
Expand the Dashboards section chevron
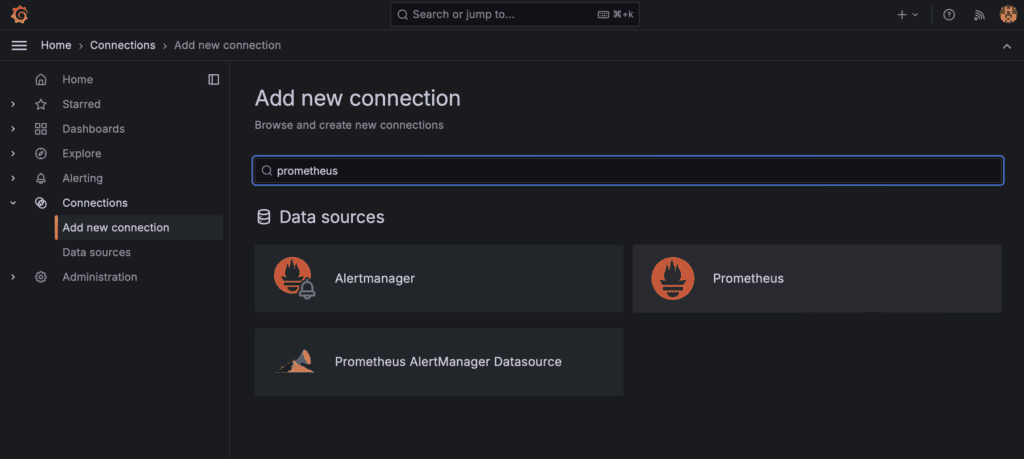tap(13, 129)
